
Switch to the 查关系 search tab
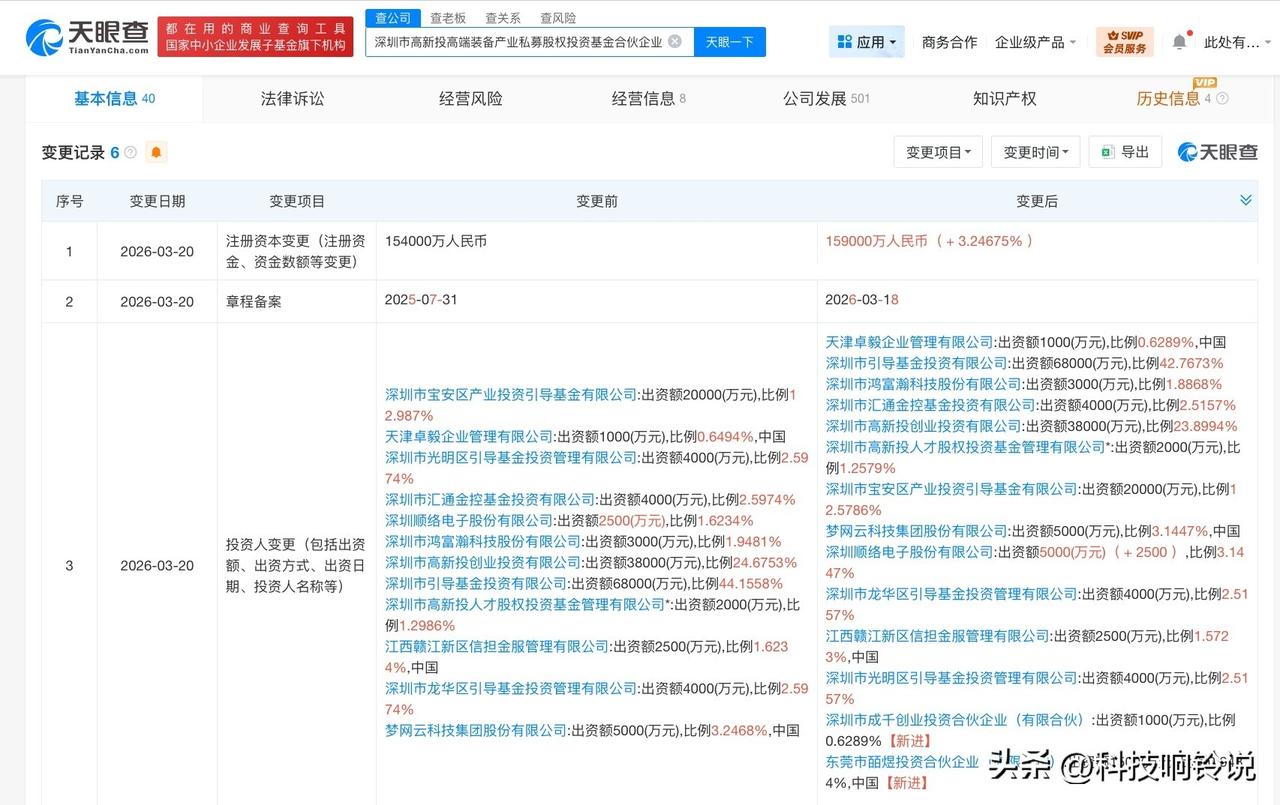[503, 18]
